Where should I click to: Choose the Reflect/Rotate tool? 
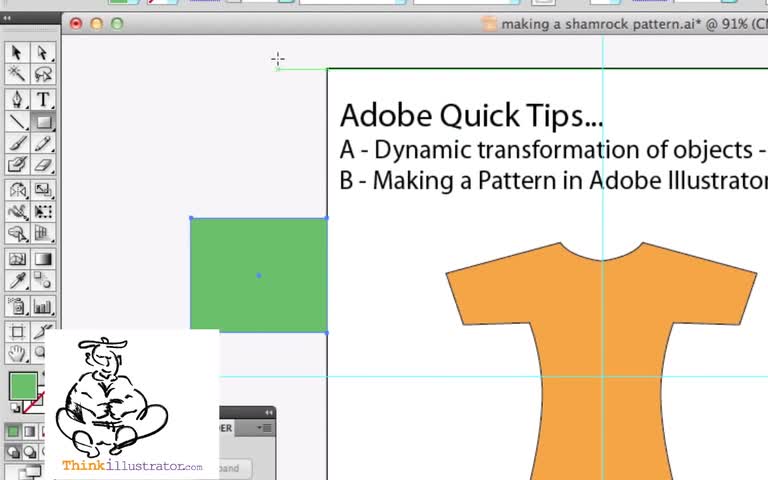click(17, 190)
